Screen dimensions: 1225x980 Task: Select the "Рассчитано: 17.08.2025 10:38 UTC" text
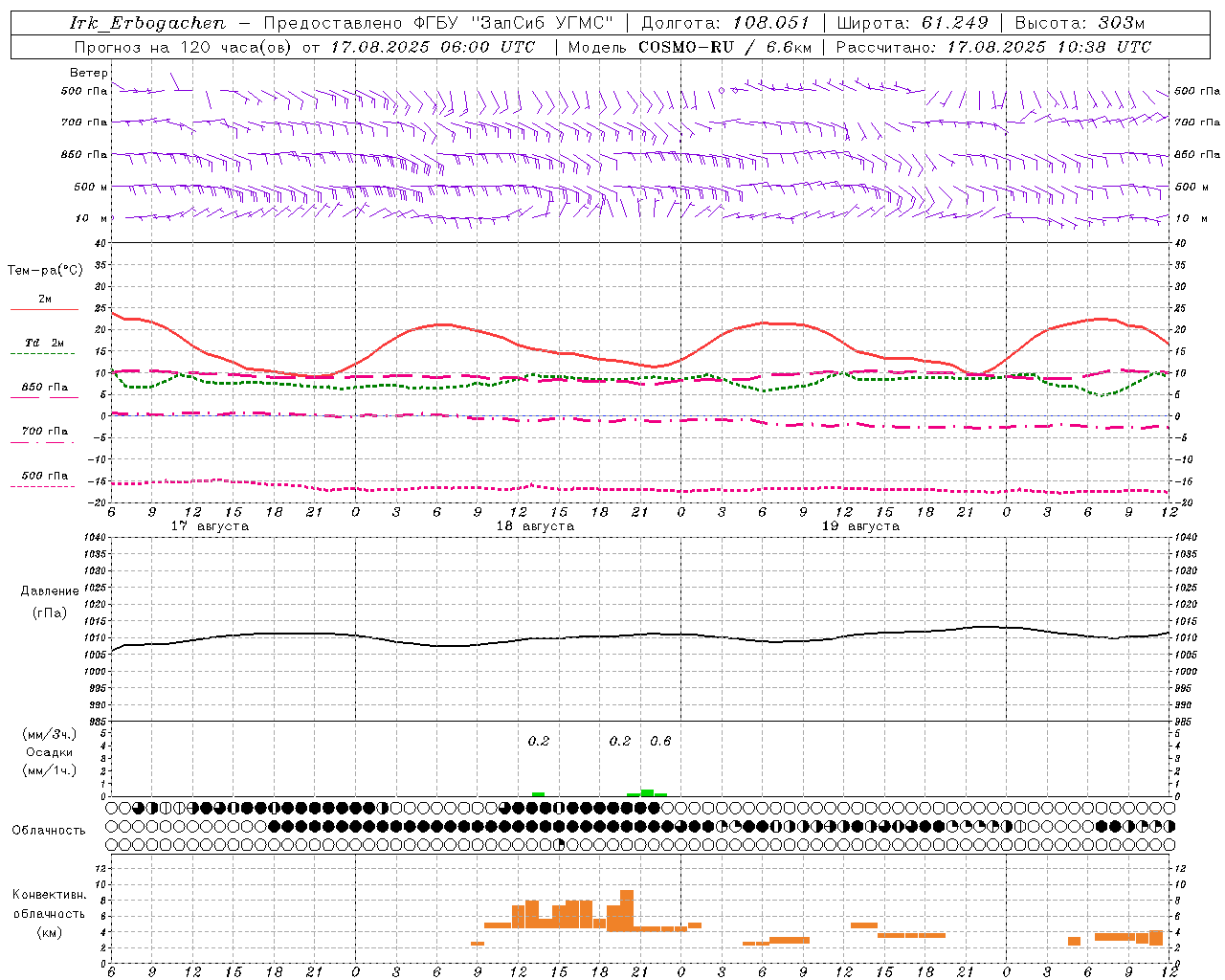pos(993,47)
